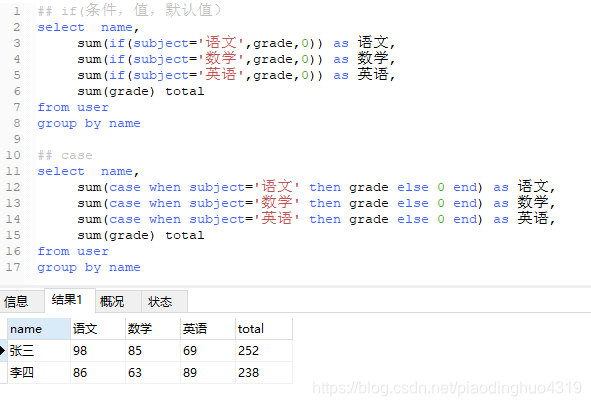This screenshot has height=406, width=591.
Task: Click the total column header
Action: pos(264,329)
